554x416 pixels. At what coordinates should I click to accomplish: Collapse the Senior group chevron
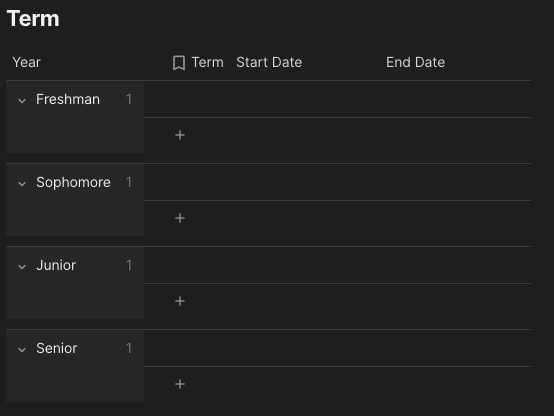pos(22,350)
